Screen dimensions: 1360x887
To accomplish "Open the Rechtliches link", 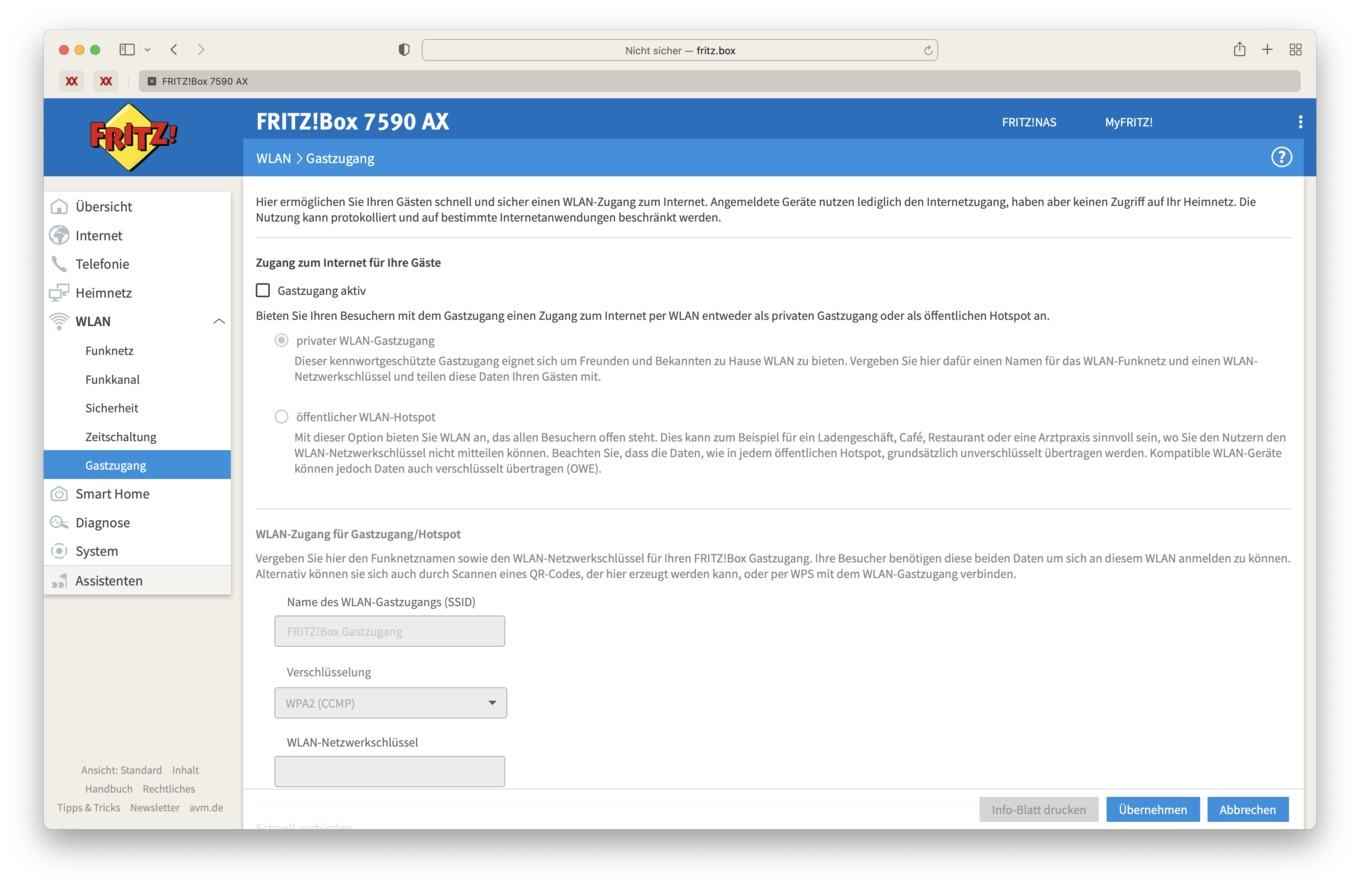I will pyautogui.click(x=169, y=789).
